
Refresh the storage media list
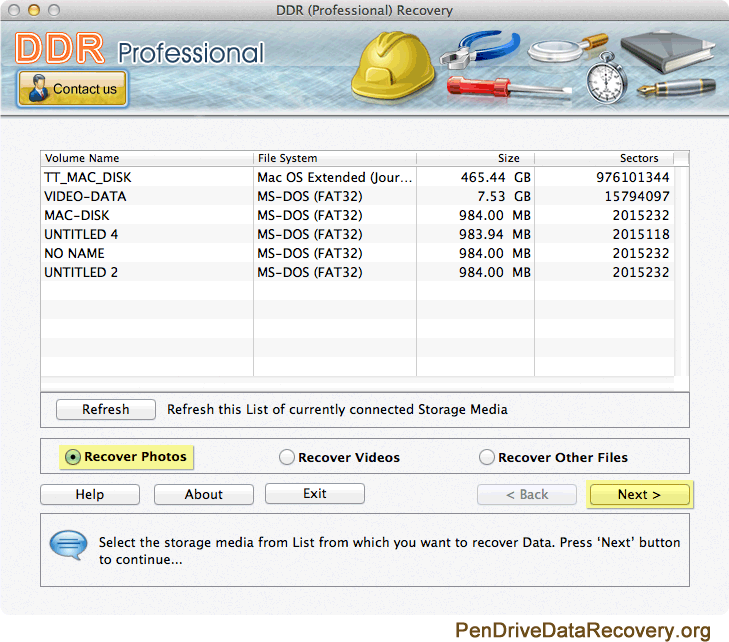click(x=106, y=410)
